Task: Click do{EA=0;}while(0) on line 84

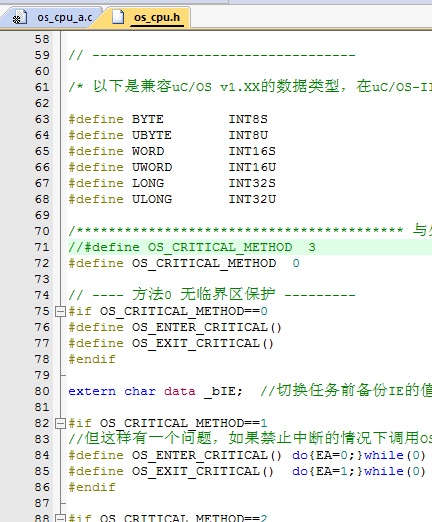Action: coord(359,455)
